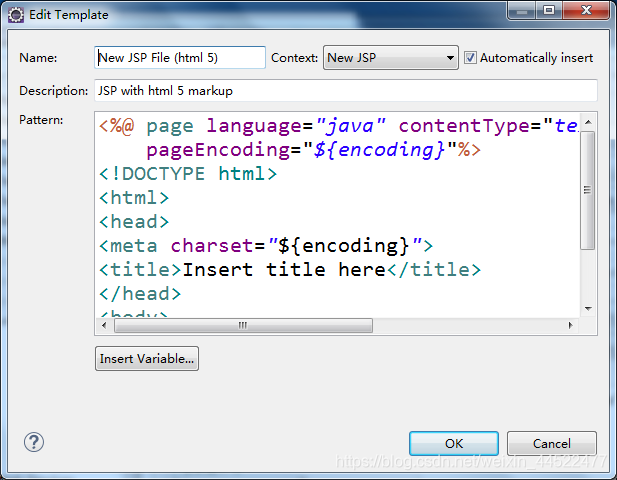
Task: Click into the Description input field
Action: click(345, 90)
